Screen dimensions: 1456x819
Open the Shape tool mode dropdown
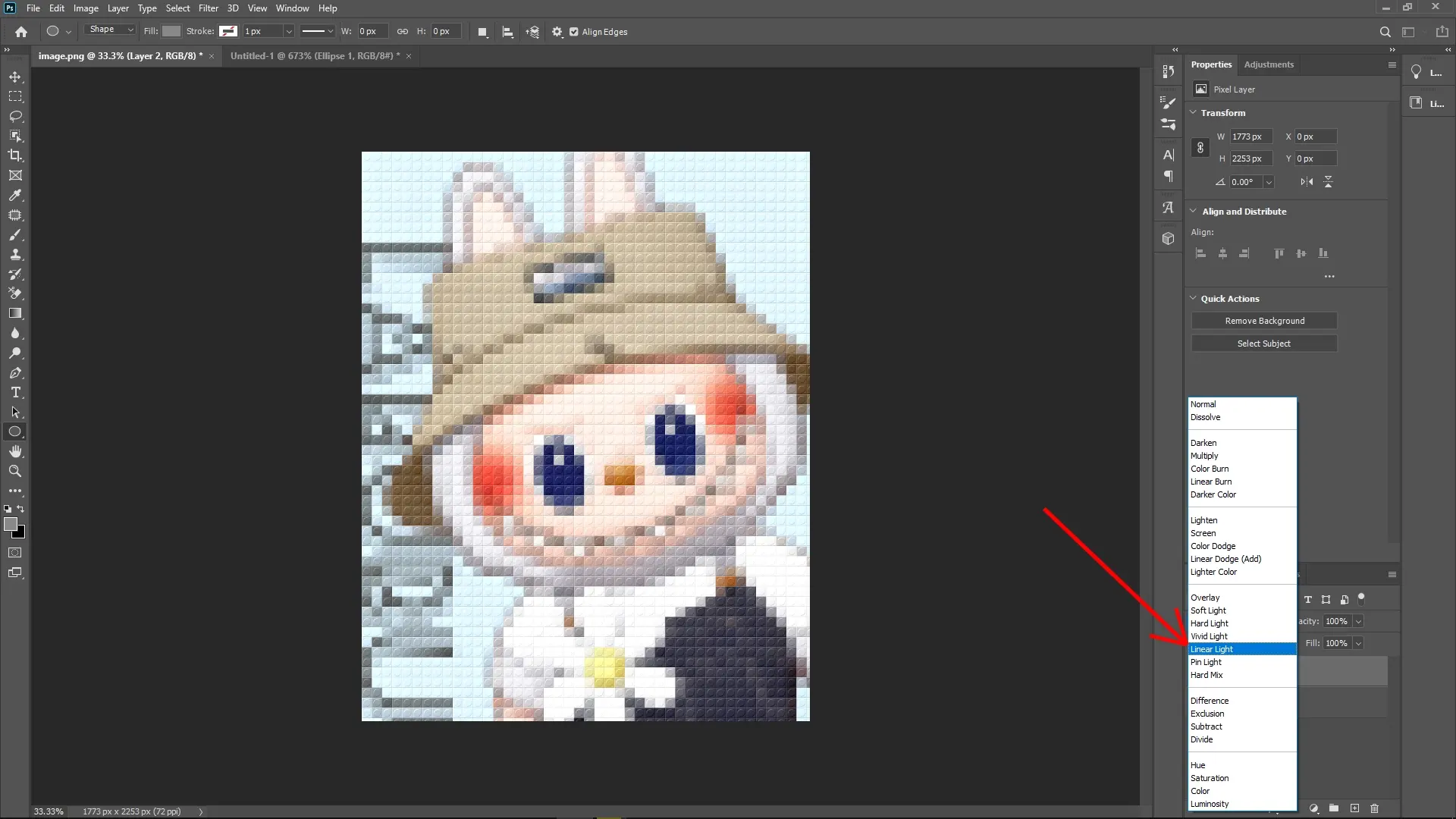[x=110, y=31]
